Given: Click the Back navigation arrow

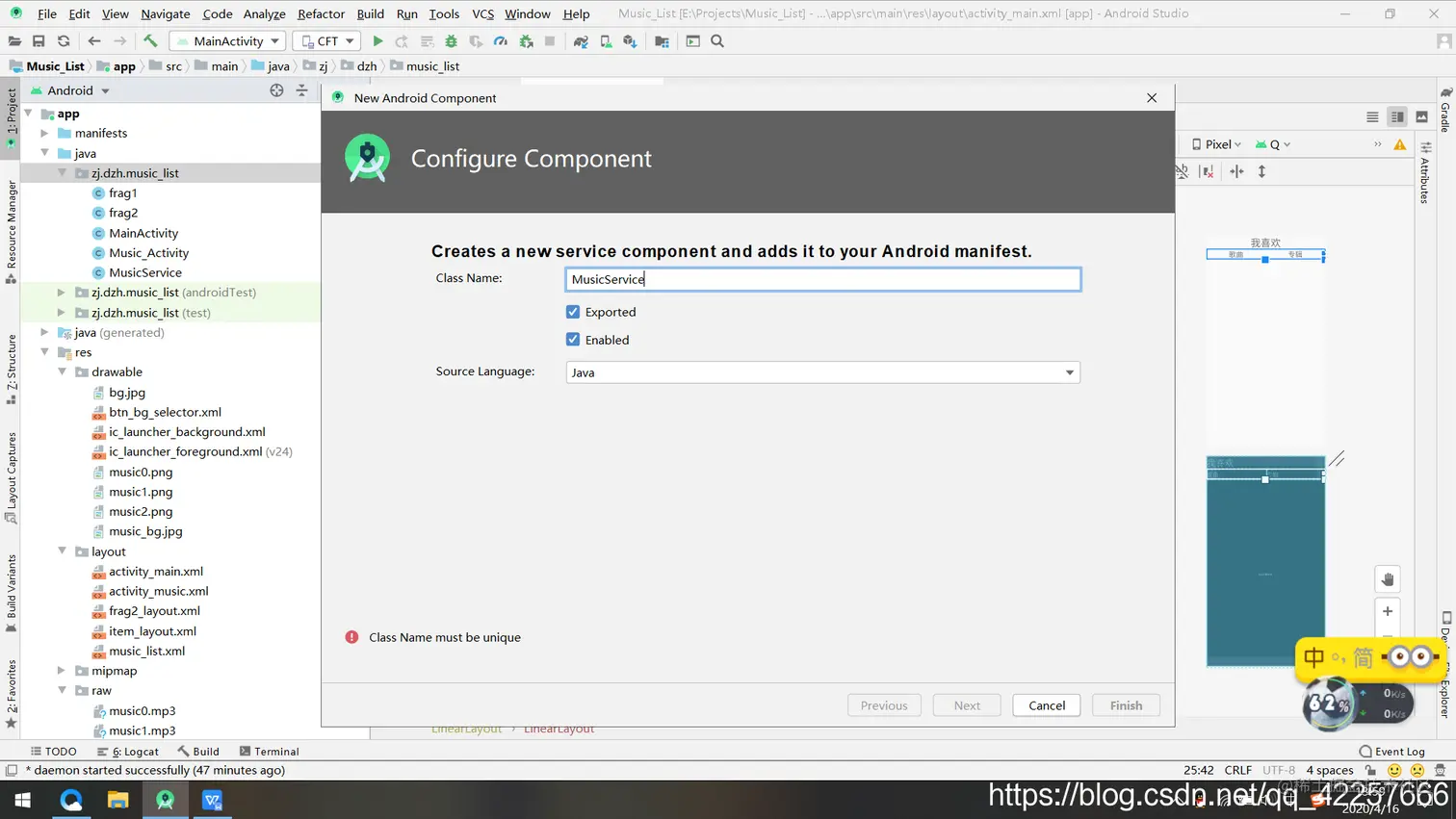Looking at the screenshot, I should click(93, 41).
